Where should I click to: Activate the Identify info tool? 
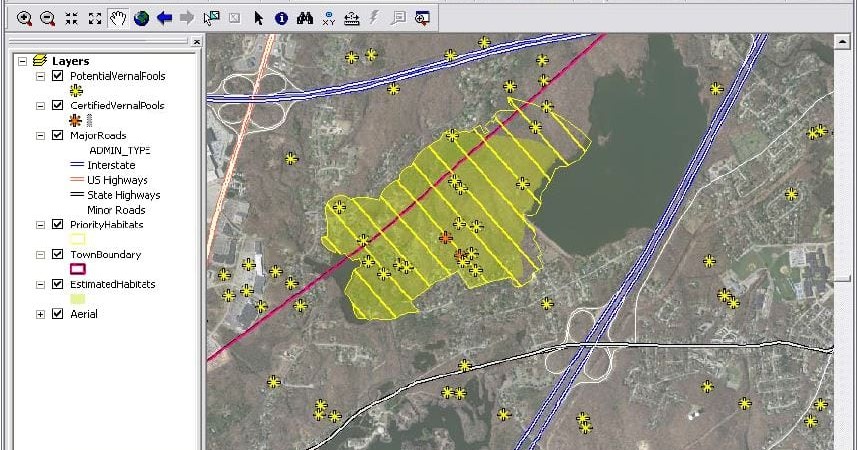[281, 18]
